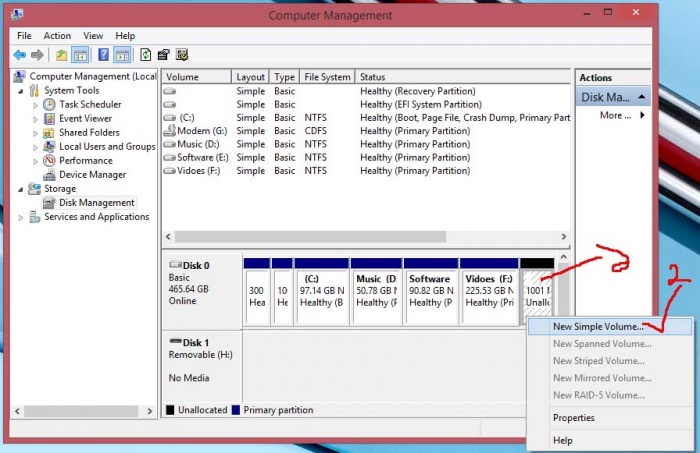Click the Refresh toolbar icon
The width and height of the screenshot is (700, 453).
click(146, 55)
